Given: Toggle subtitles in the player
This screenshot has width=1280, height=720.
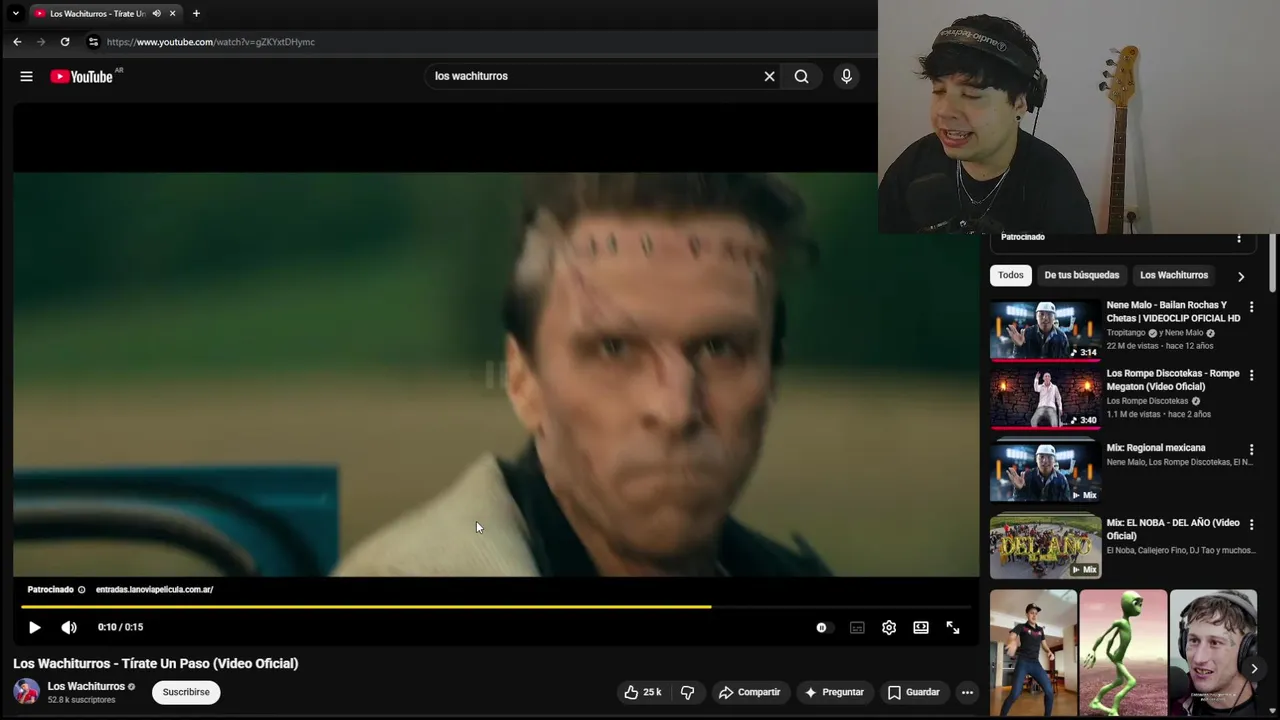Looking at the screenshot, I should [x=857, y=627].
